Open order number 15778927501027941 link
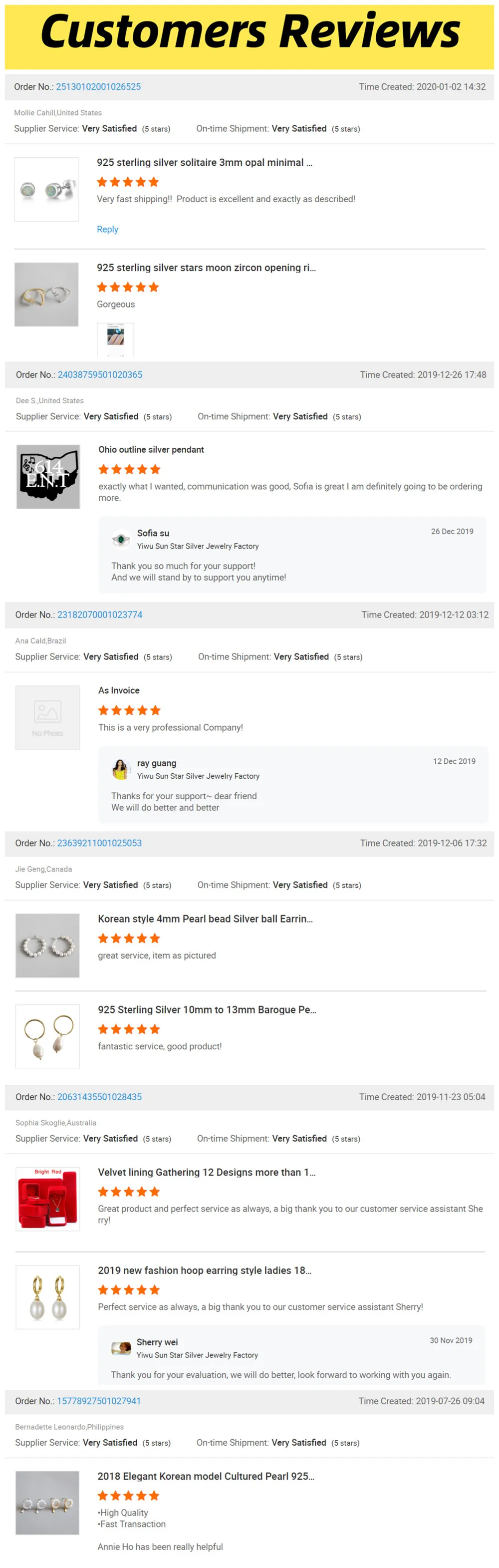 99,1401
